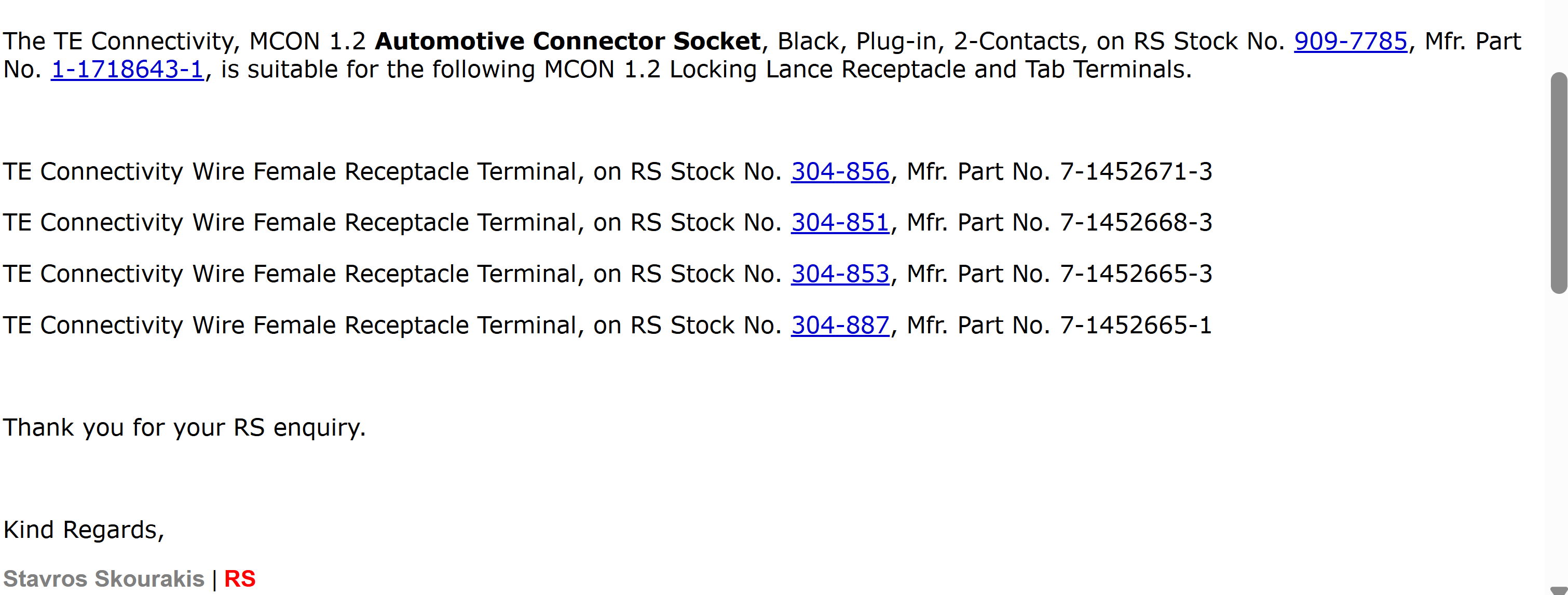This screenshot has width=1568, height=595.
Task: Click the part number 7-1452668-3 text
Action: (1136, 223)
